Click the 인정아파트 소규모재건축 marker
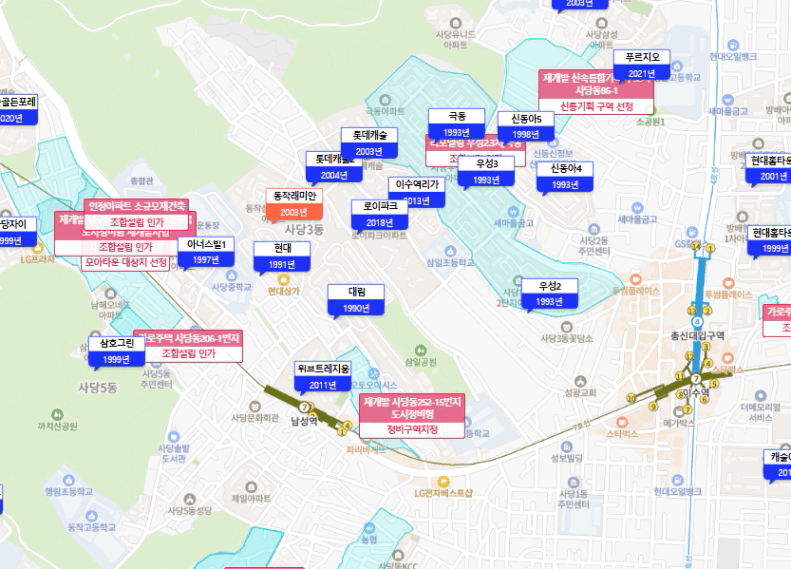Image resolution: width=791 pixels, height=569 pixels. click(137, 214)
